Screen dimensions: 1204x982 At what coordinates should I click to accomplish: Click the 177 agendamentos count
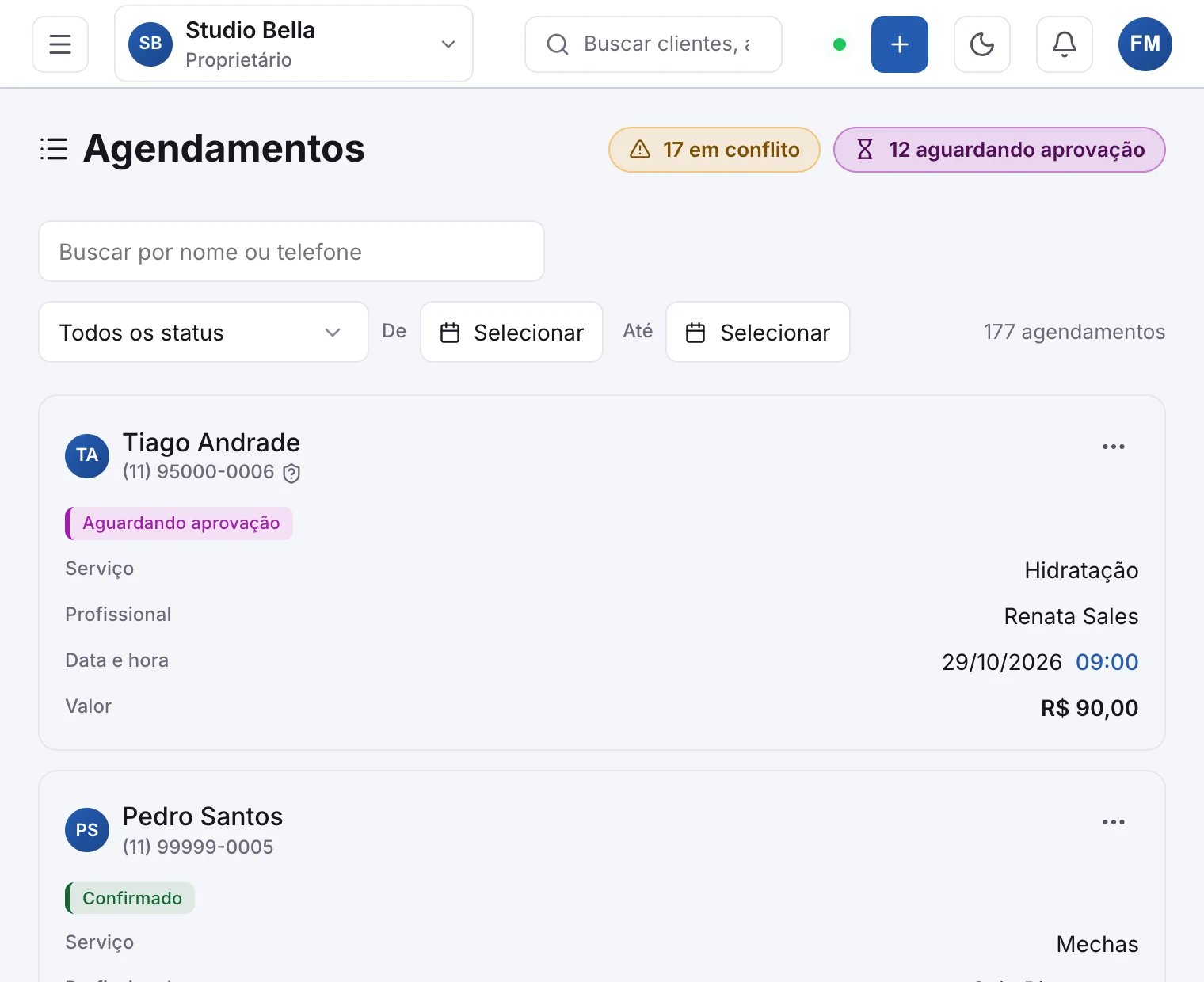pos(1074,332)
